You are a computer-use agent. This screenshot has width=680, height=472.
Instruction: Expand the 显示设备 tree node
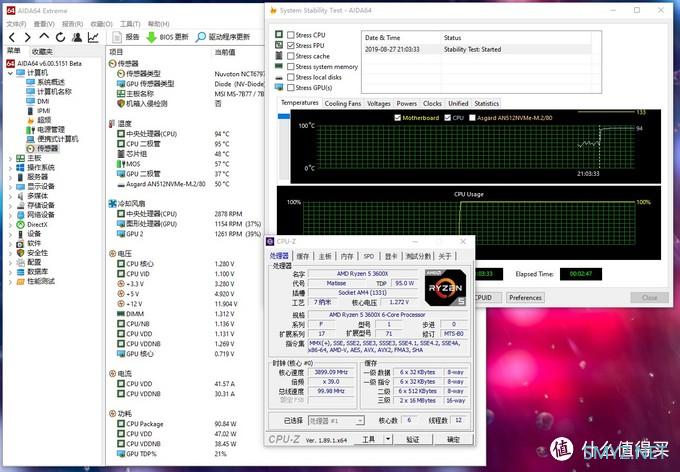pyautogui.click(x=10, y=187)
